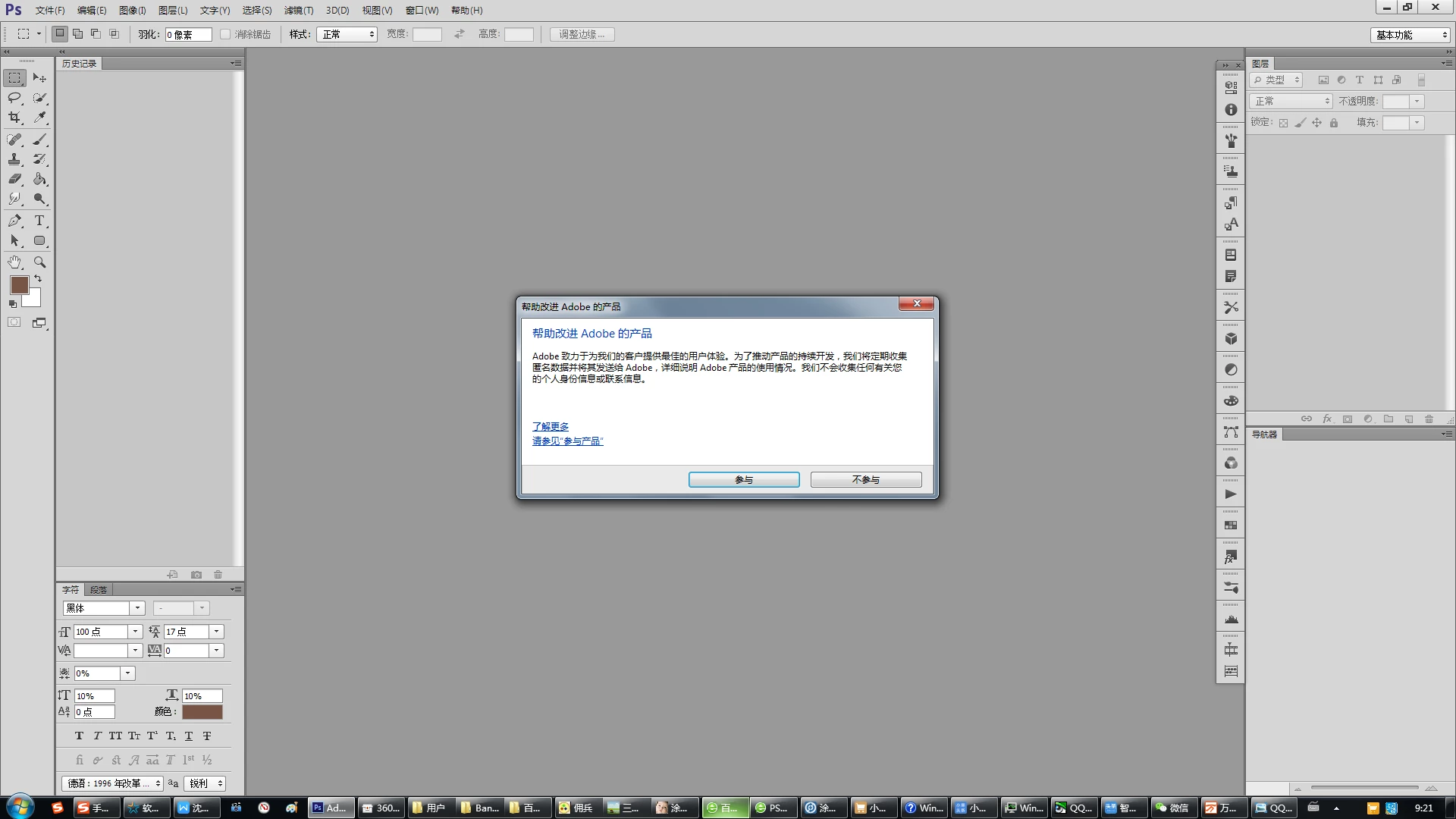
Task: Open the 滤镜(T) menu
Action: click(298, 11)
